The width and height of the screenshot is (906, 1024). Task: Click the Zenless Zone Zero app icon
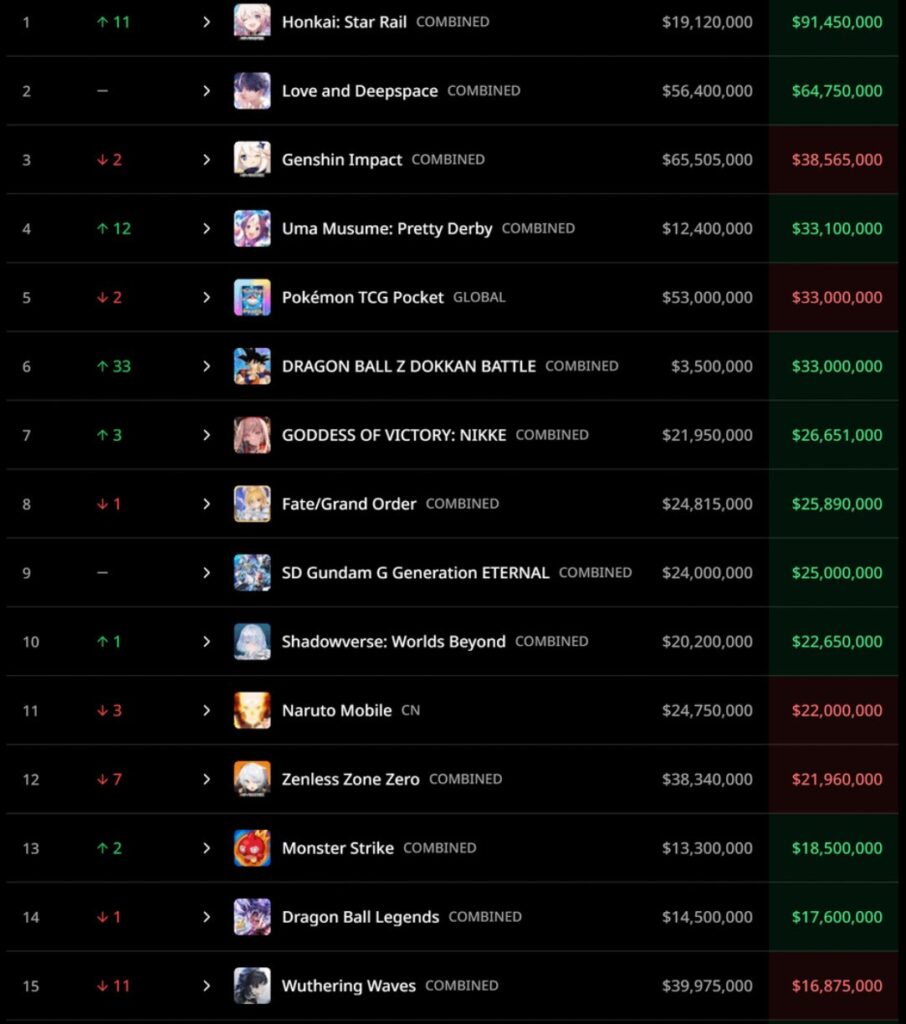click(252, 779)
